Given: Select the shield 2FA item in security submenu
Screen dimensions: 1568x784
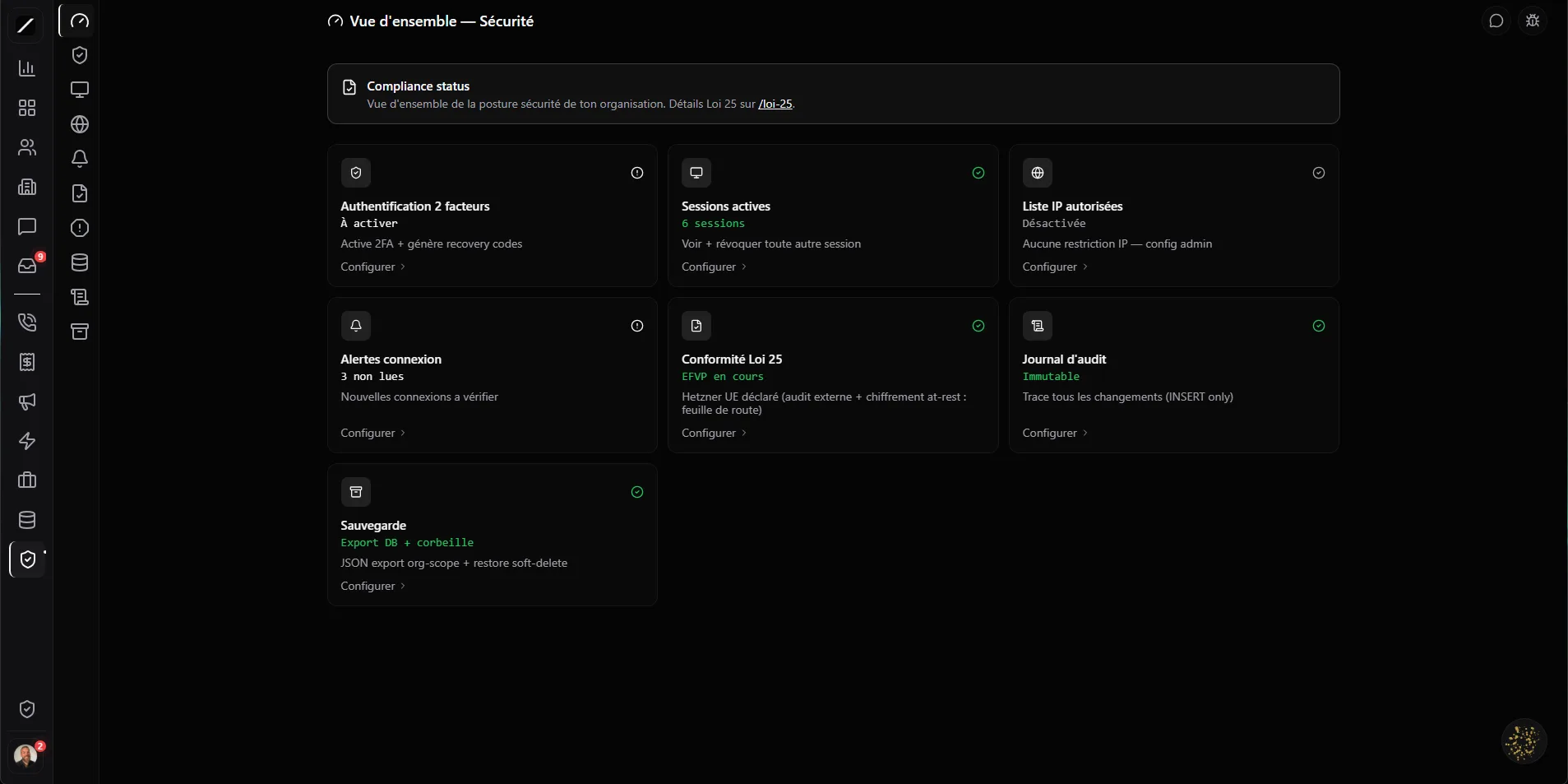Looking at the screenshot, I should (x=80, y=55).
